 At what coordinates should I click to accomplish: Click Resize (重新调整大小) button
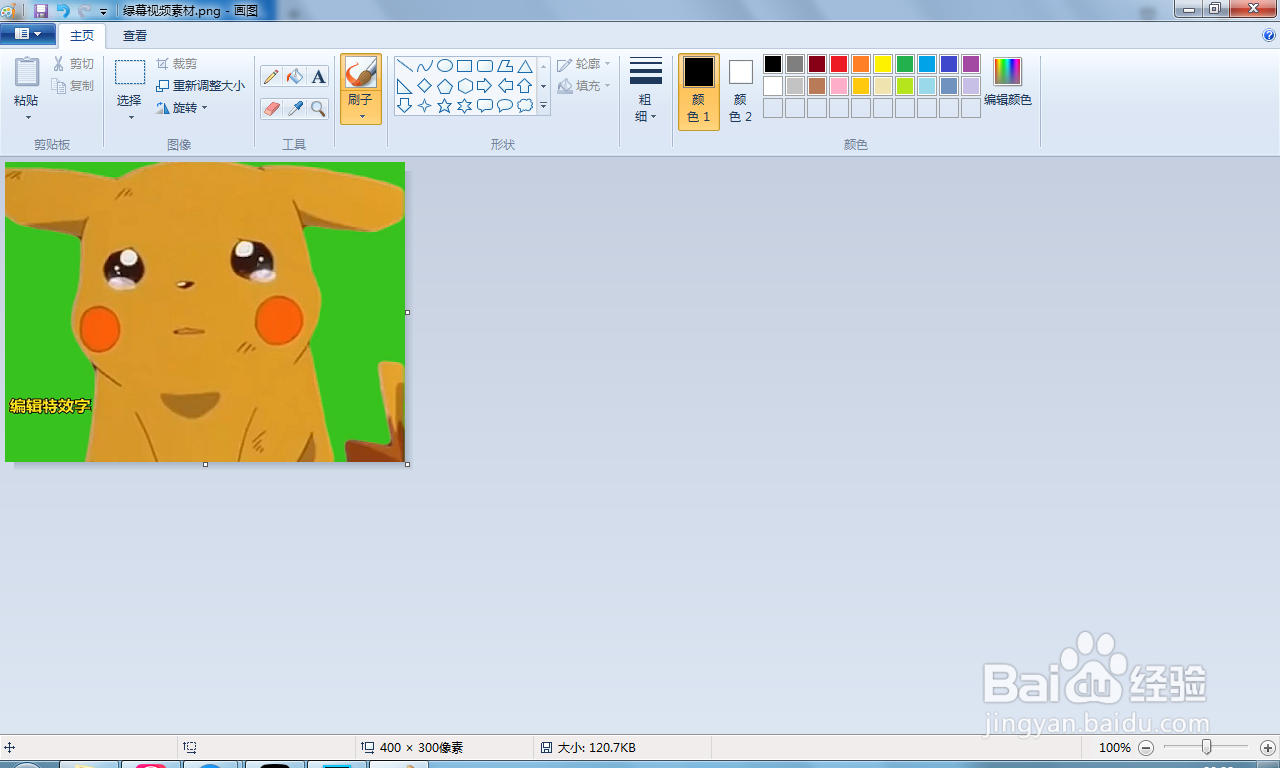pyautogui.click(x=200, y=86)
